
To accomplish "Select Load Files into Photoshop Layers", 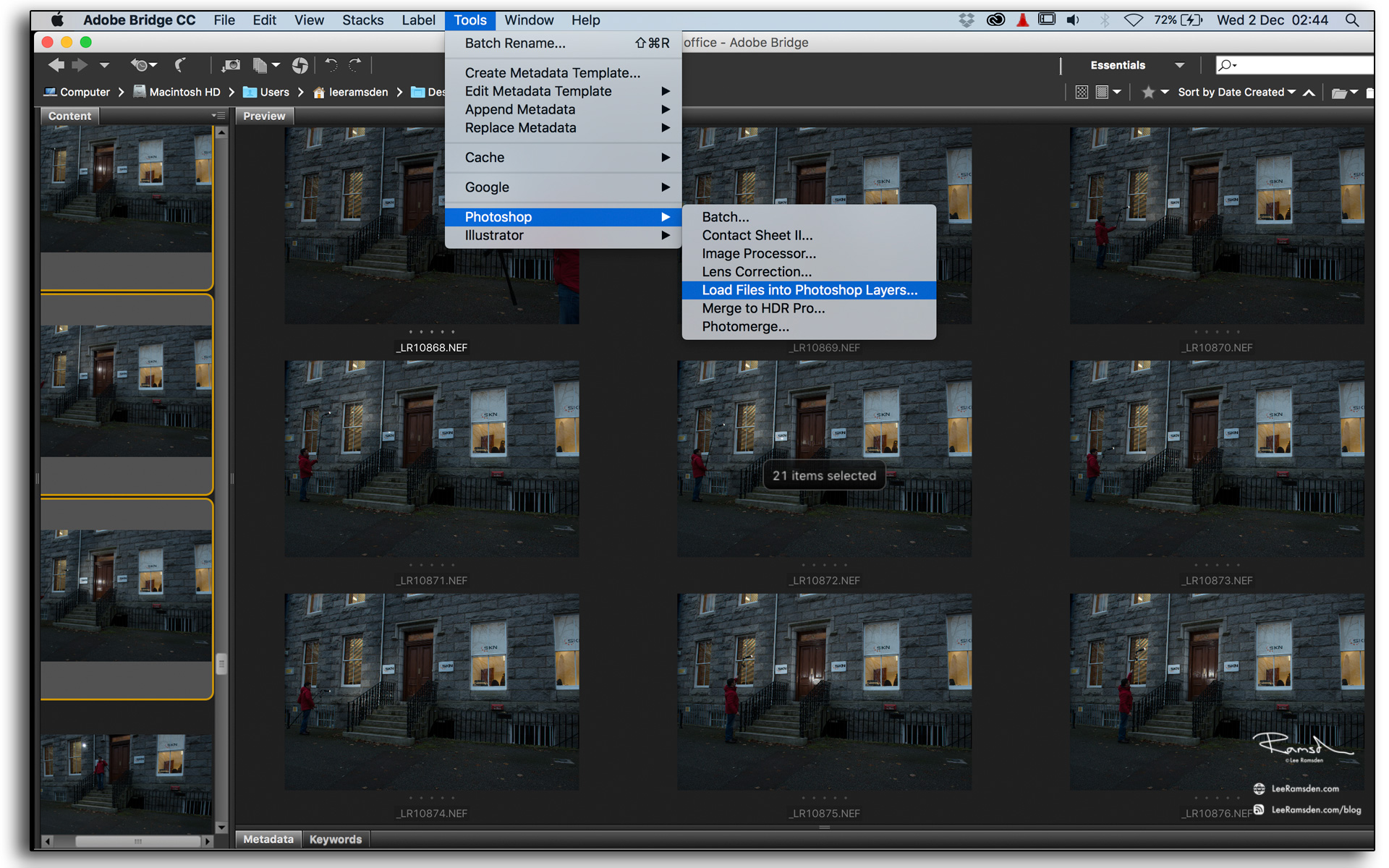I will (809, 290).
